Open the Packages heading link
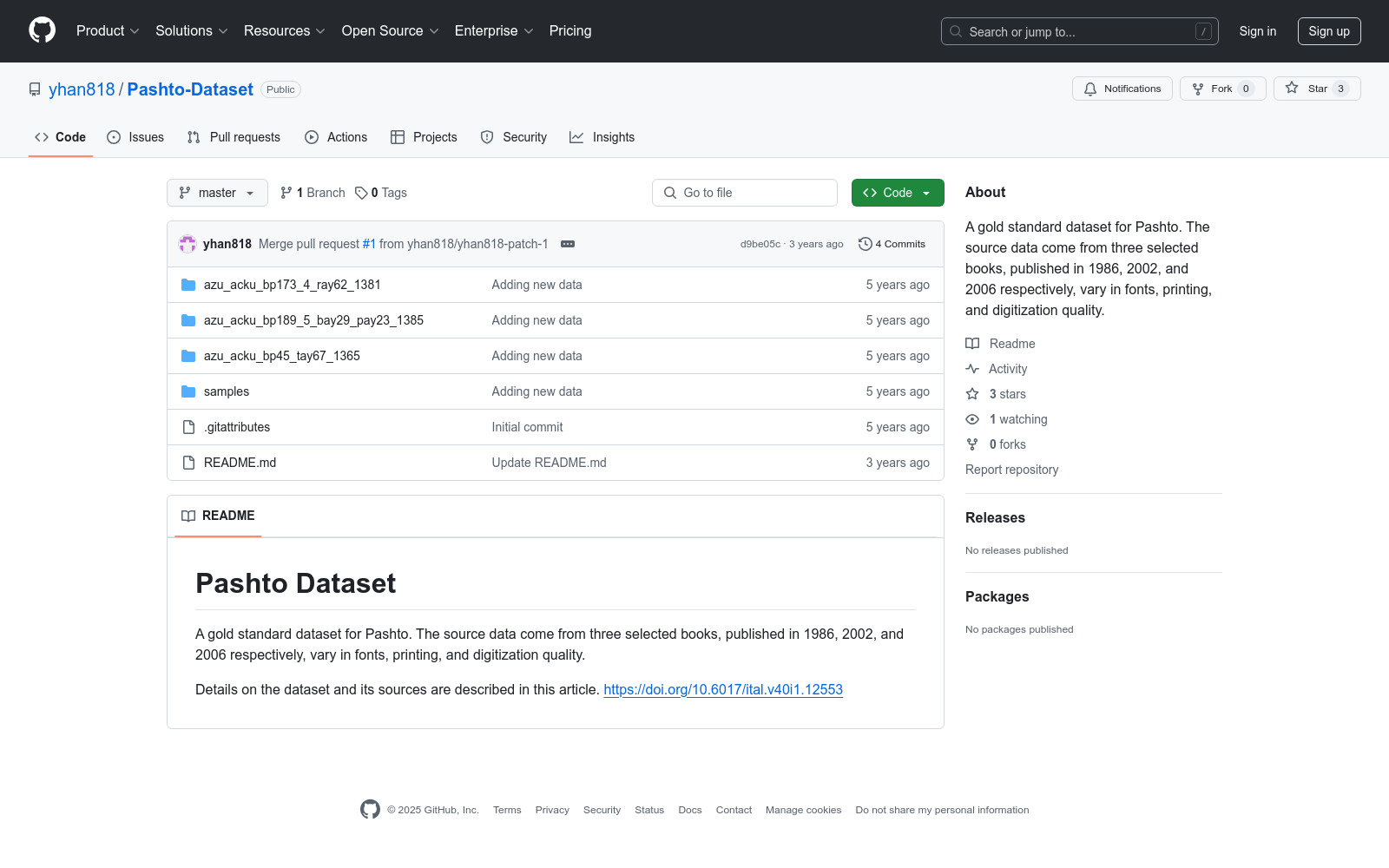This screenshot has width=1389, height=868. (x=997, y=596)
